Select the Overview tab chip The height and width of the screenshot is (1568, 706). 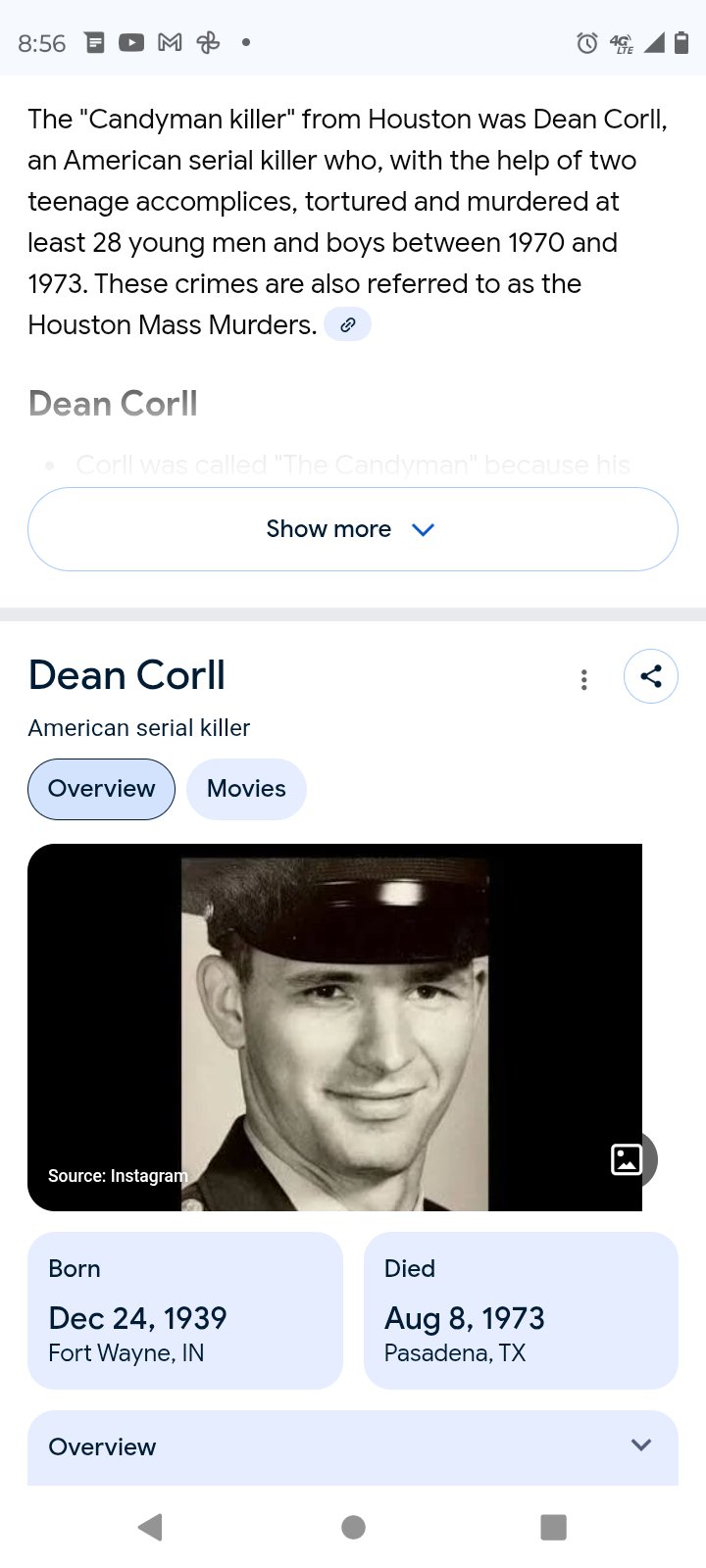[x=101, y=789]
